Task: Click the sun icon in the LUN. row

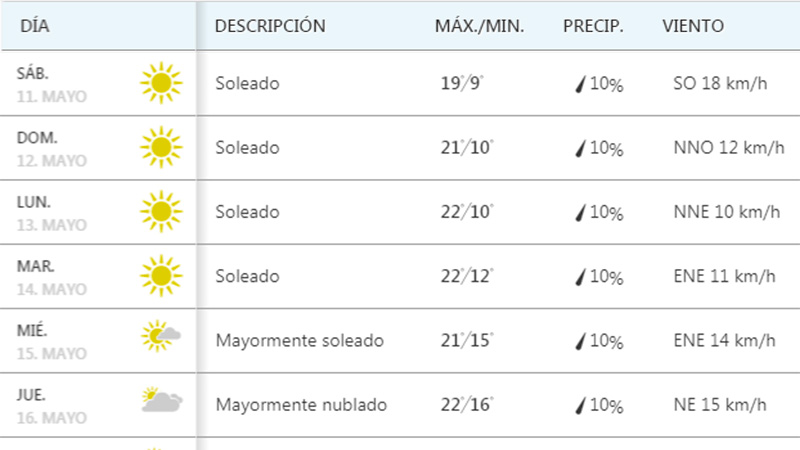Action: tap(161, 211)
